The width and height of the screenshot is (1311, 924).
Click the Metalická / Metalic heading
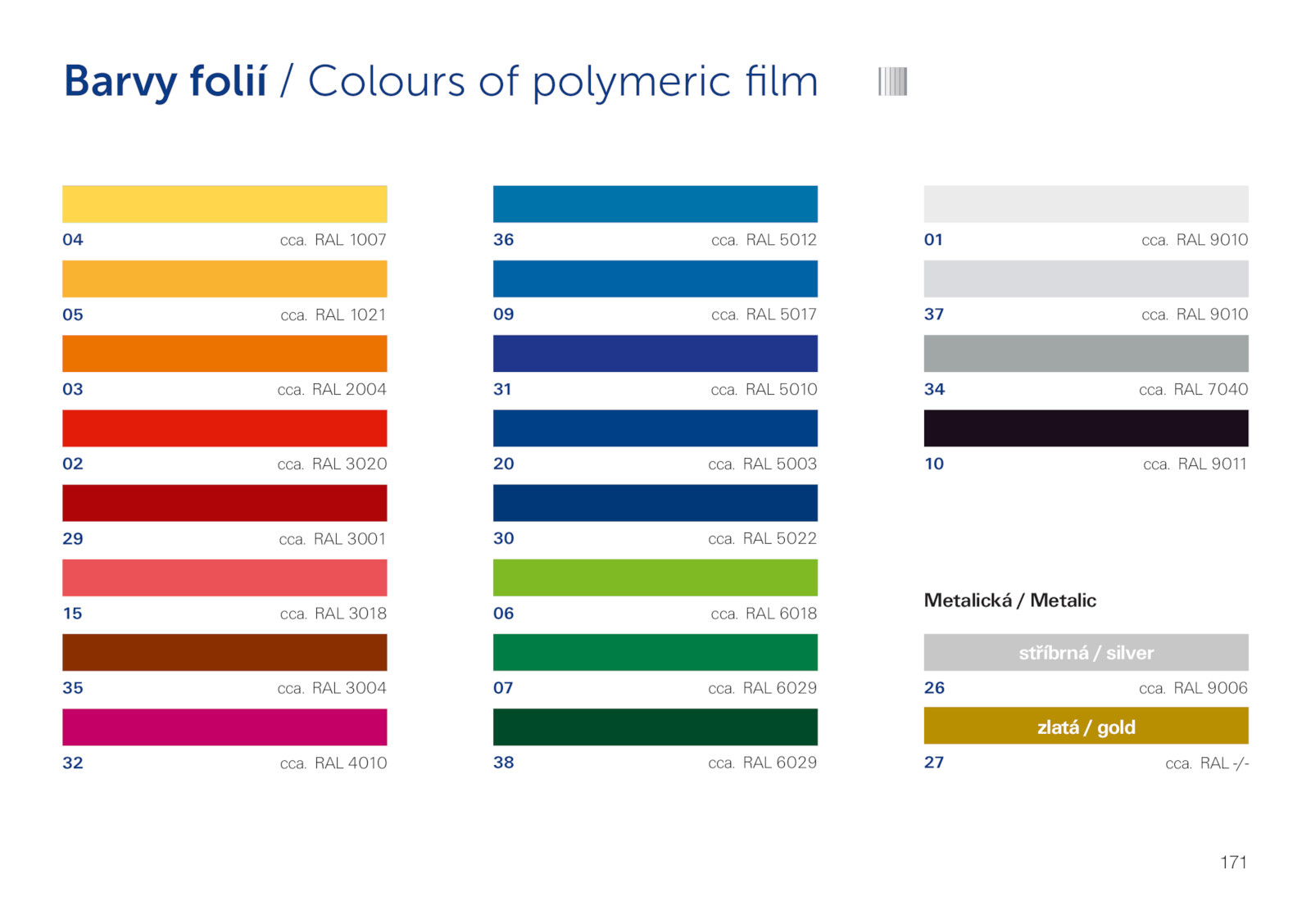1009,600
